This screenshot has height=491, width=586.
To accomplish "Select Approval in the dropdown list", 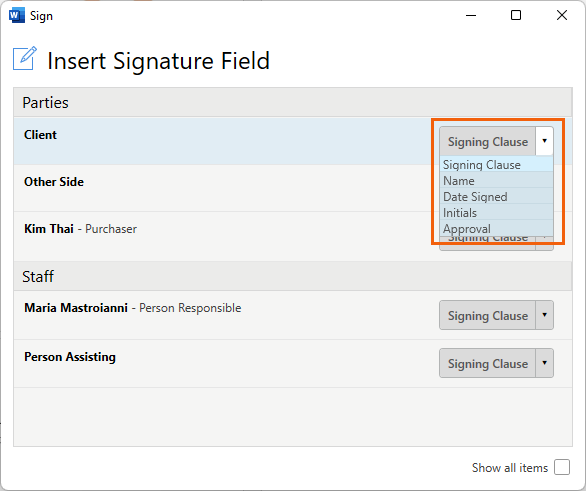I will click(x=496, y=228).
